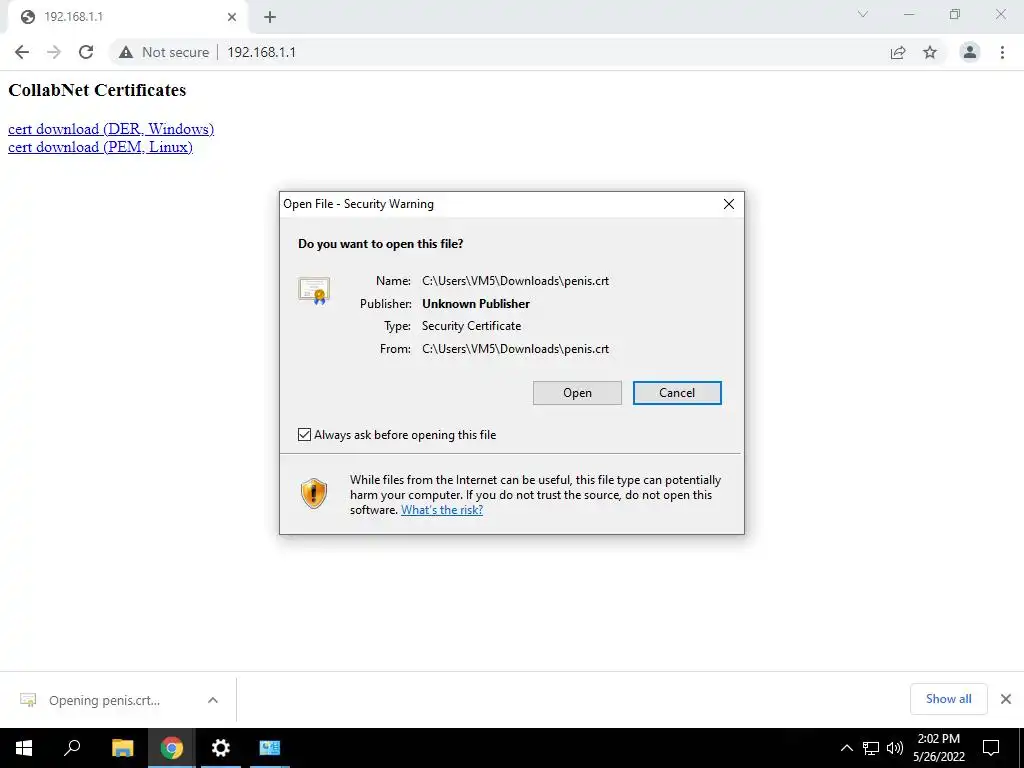
Task: Click the Not secure warning triangle icon
Action: 125,52
